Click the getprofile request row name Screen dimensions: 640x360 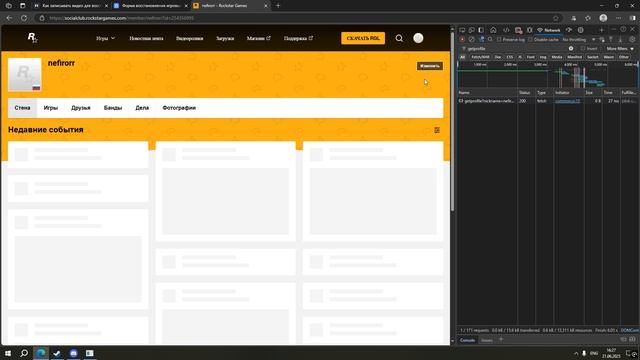[x=489, y=101]
